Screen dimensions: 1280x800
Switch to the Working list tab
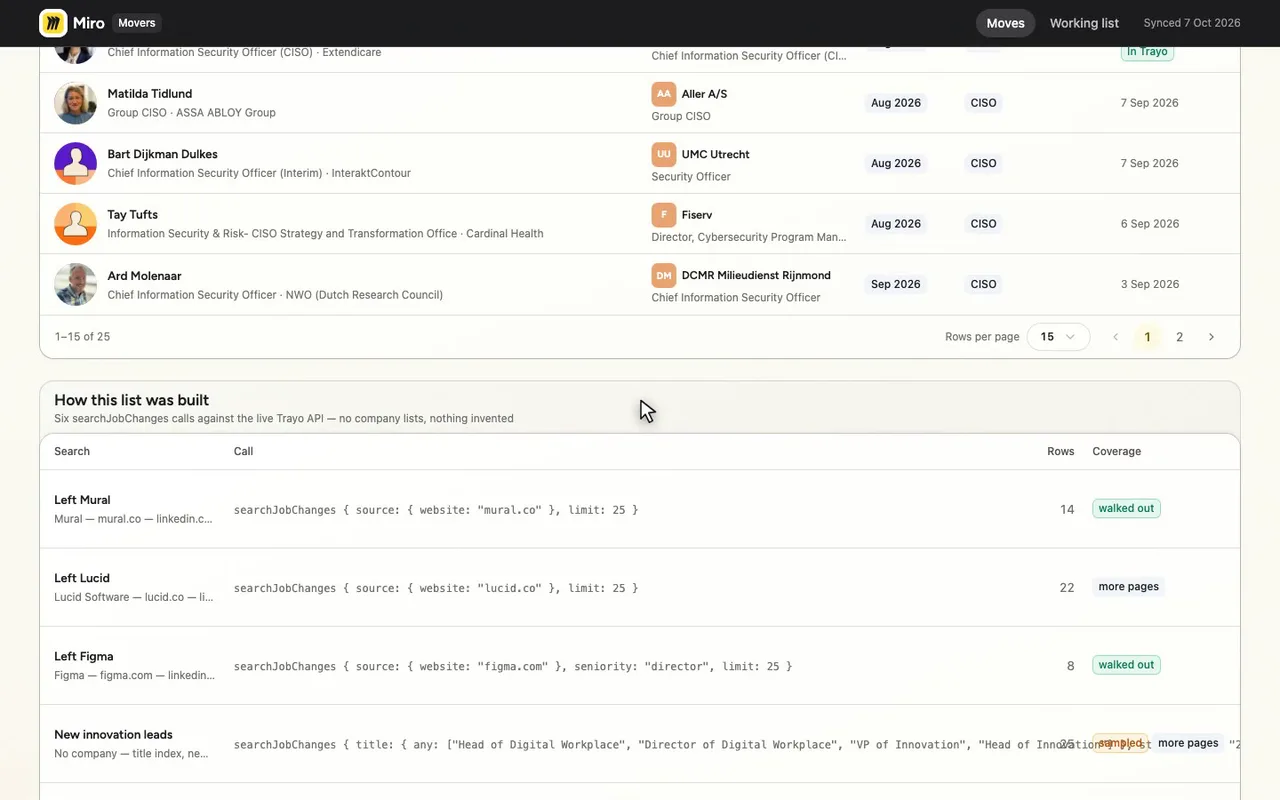coord(1084,23)
